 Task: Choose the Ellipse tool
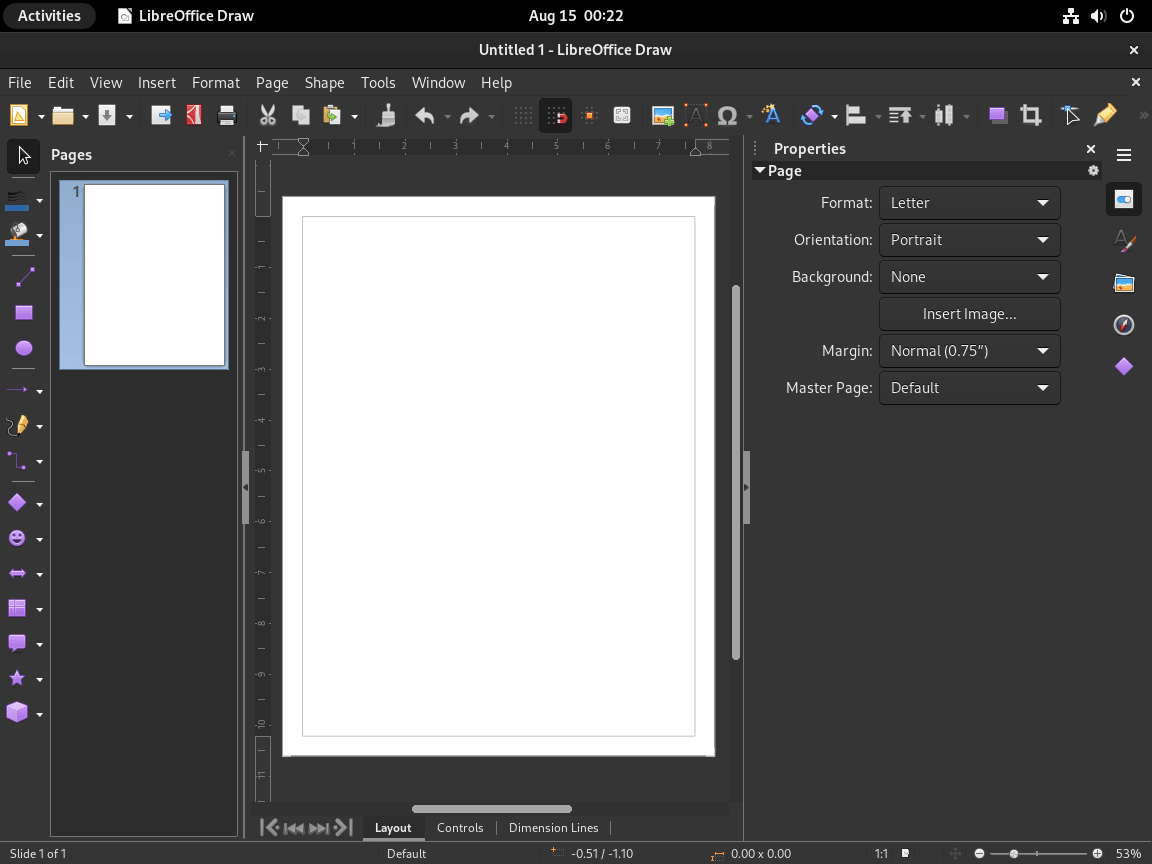pyautogui.click(x=25, y=347)
